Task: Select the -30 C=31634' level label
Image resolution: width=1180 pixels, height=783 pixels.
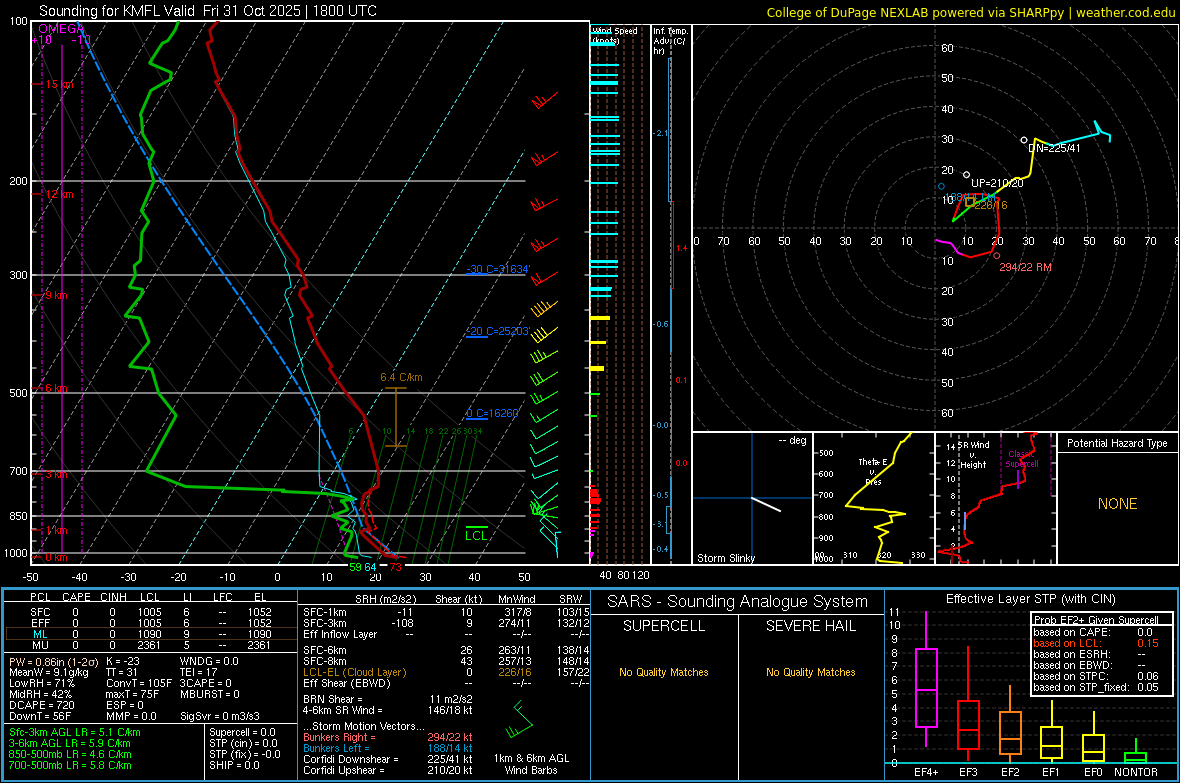Action: pyautogui.click(x=498, y=269)
